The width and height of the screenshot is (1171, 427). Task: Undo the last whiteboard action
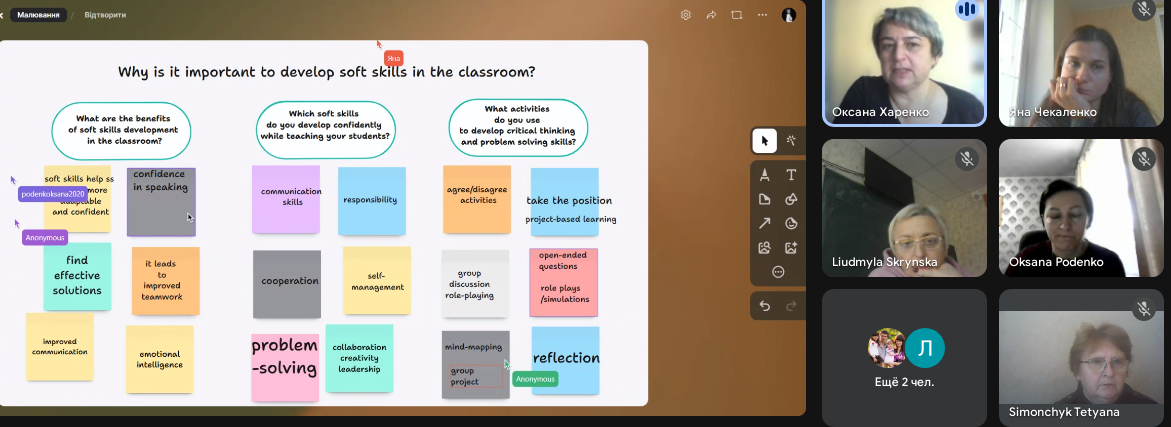(765, 306)
